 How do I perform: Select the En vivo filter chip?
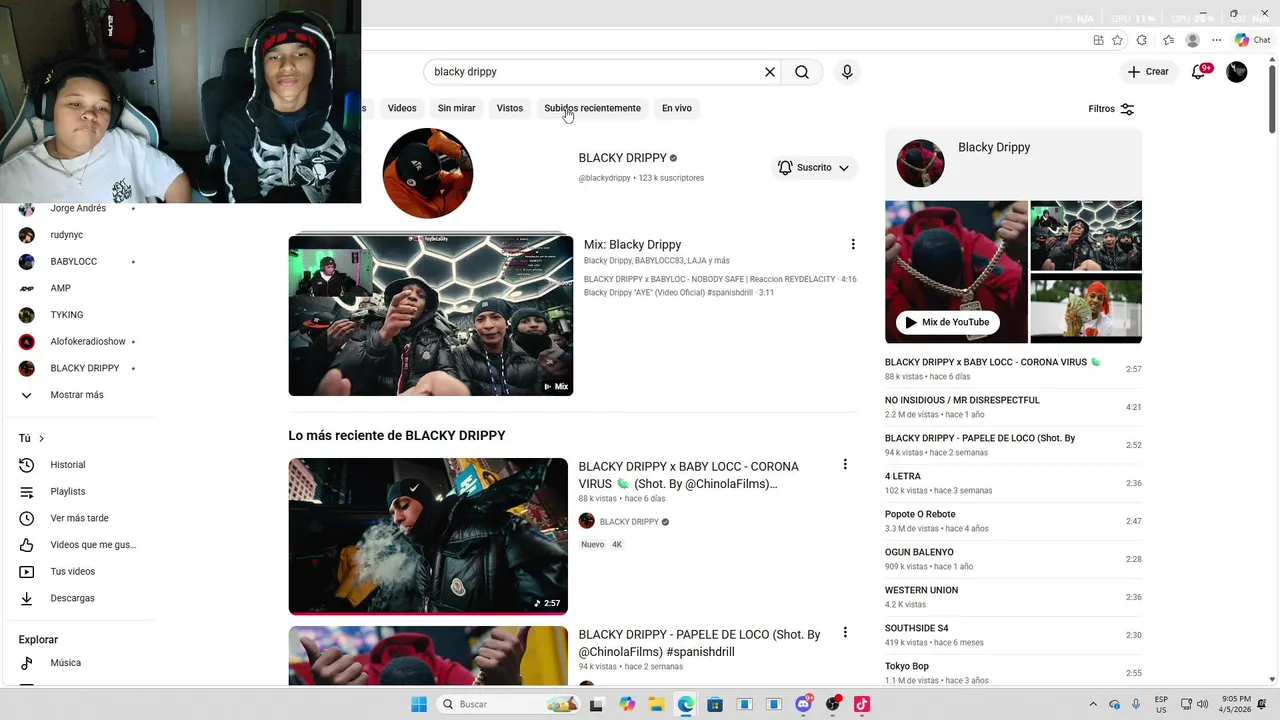tap(677, 108)
